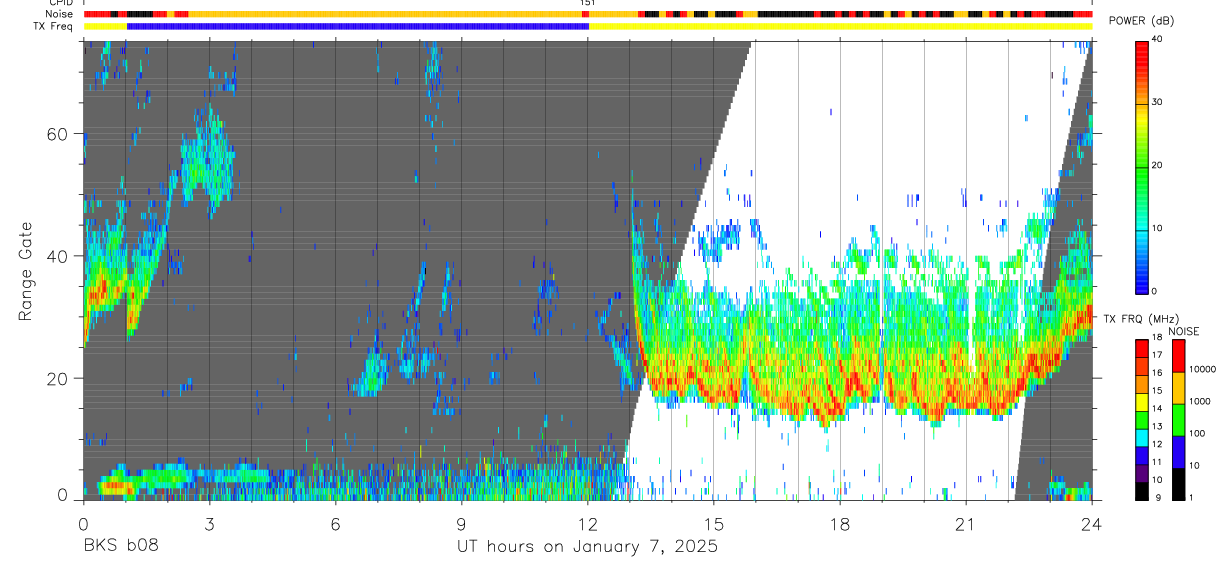Click the green band of NOISE colorbar
1228x567 pixels.
click(x=1178, y=420)
